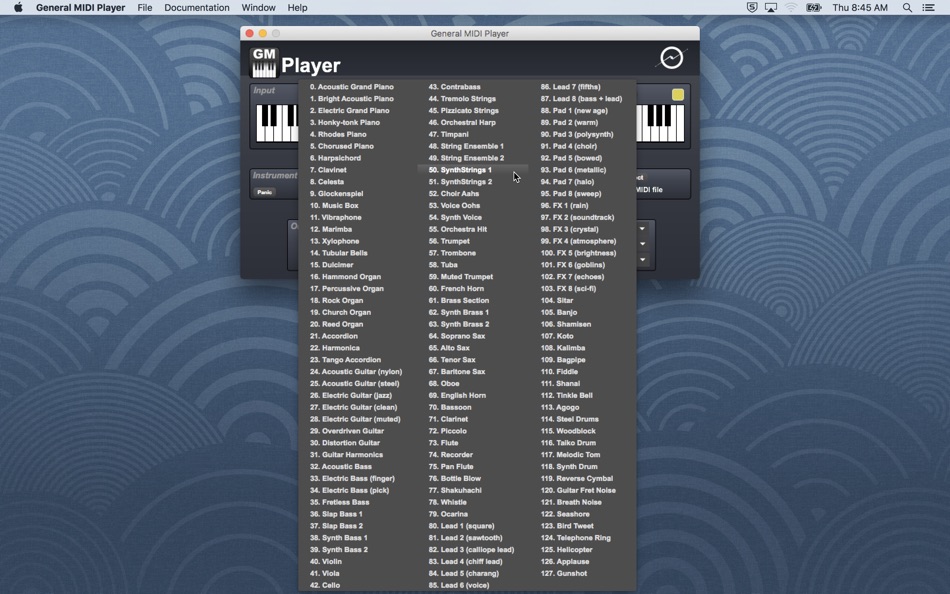Open the Help menu
Screen dimensions: 950x594
pos(297,8)
